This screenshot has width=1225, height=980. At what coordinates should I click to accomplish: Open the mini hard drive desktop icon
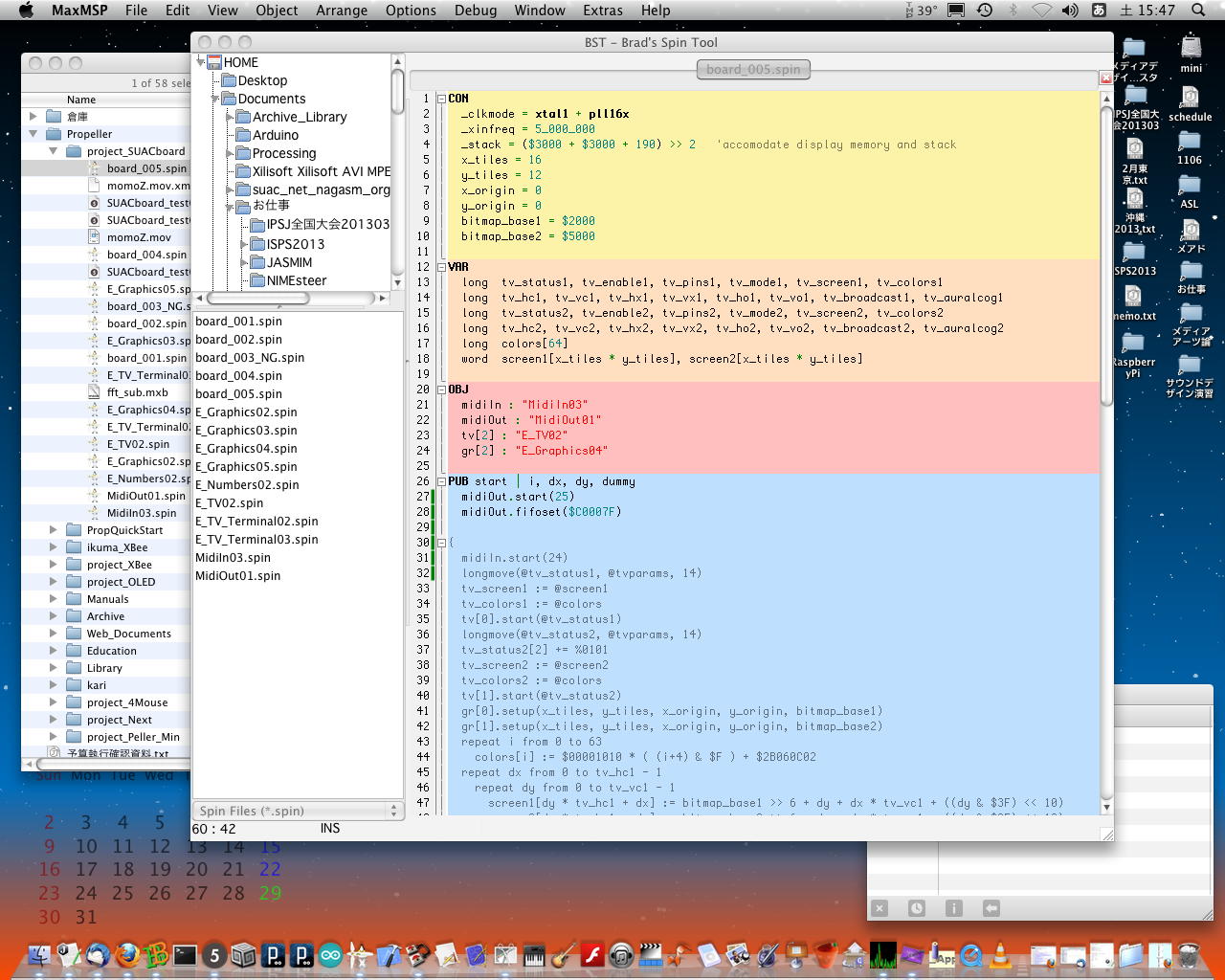(1191, 49)
